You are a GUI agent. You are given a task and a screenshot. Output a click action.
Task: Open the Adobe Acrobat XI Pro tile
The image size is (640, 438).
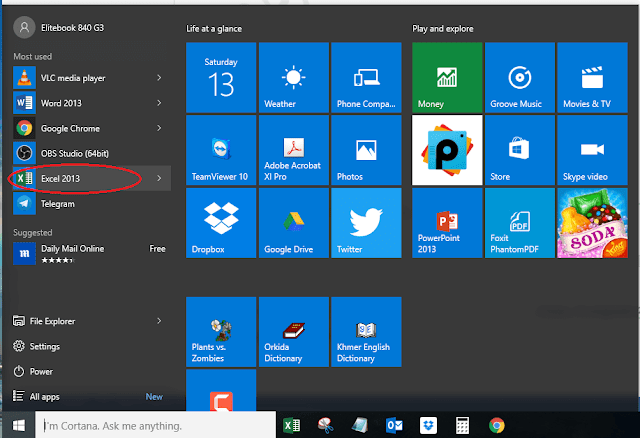coord(293,150)
